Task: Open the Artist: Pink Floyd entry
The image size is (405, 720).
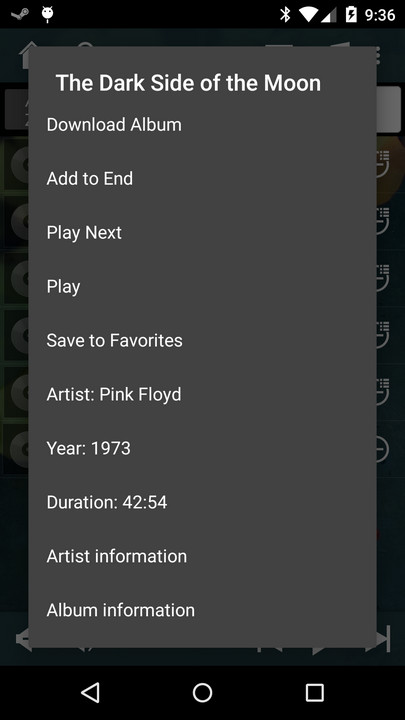Action: [x=202, y=394]
